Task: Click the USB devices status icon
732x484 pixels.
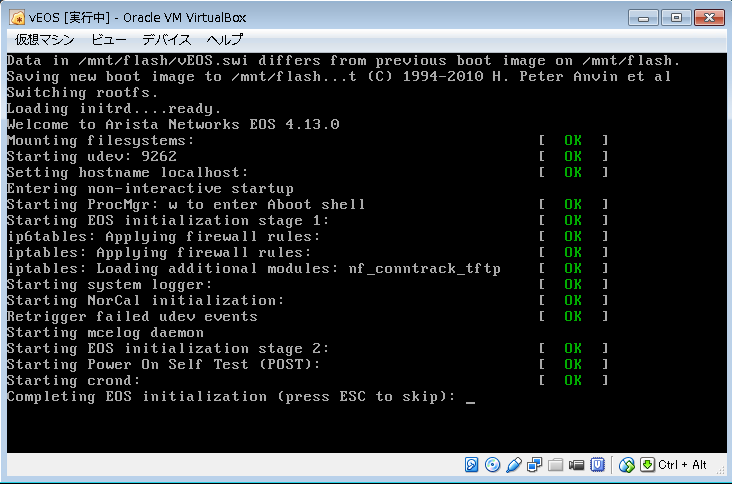Action: click(514, 465)
